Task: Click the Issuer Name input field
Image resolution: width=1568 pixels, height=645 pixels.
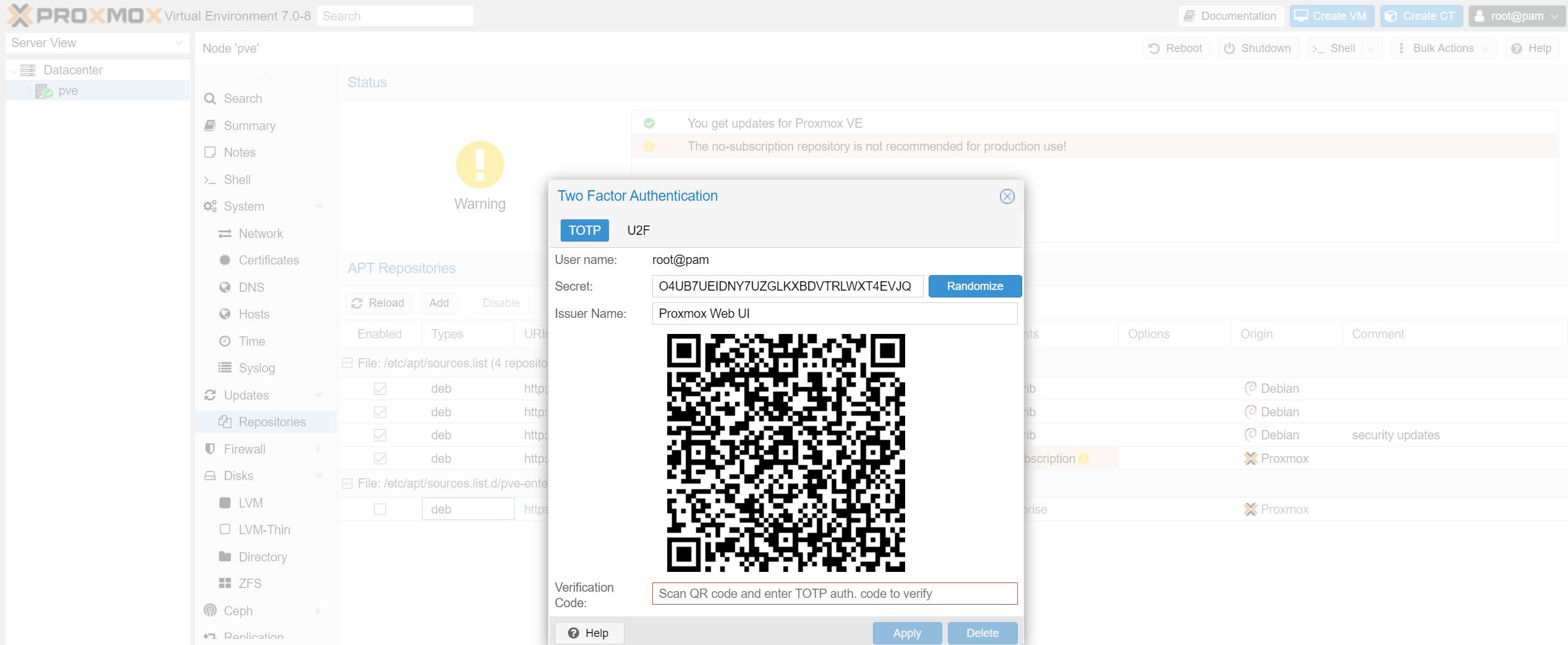Action: point(834,314)
